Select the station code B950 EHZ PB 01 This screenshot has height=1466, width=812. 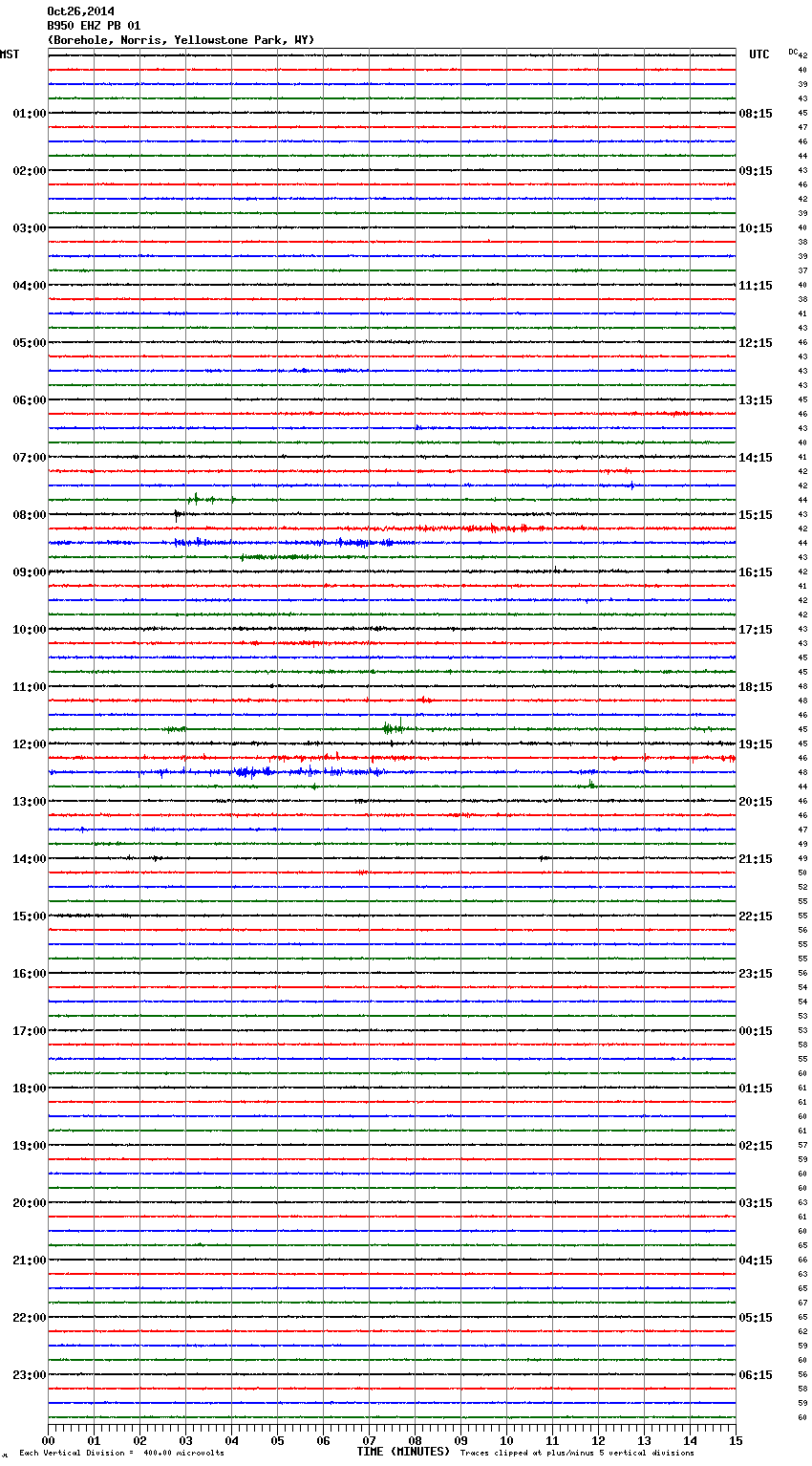point(94,26)
